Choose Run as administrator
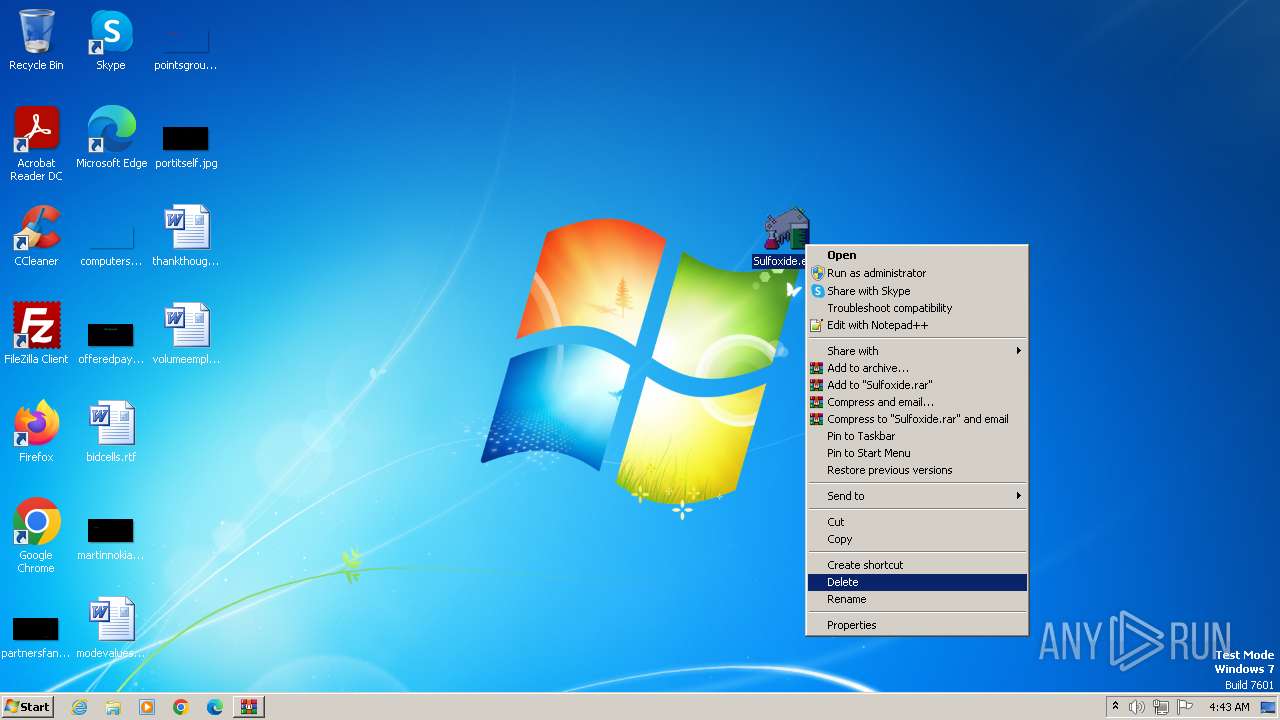This screenshot has width=1280, height=720. click(x=917, y=273)
